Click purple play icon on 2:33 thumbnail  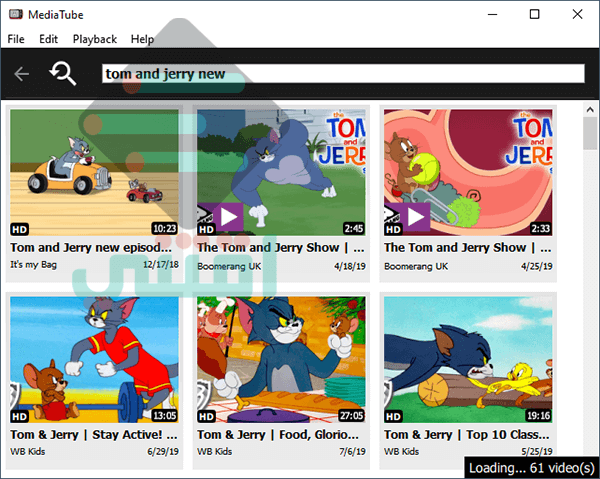pos(415,217)
